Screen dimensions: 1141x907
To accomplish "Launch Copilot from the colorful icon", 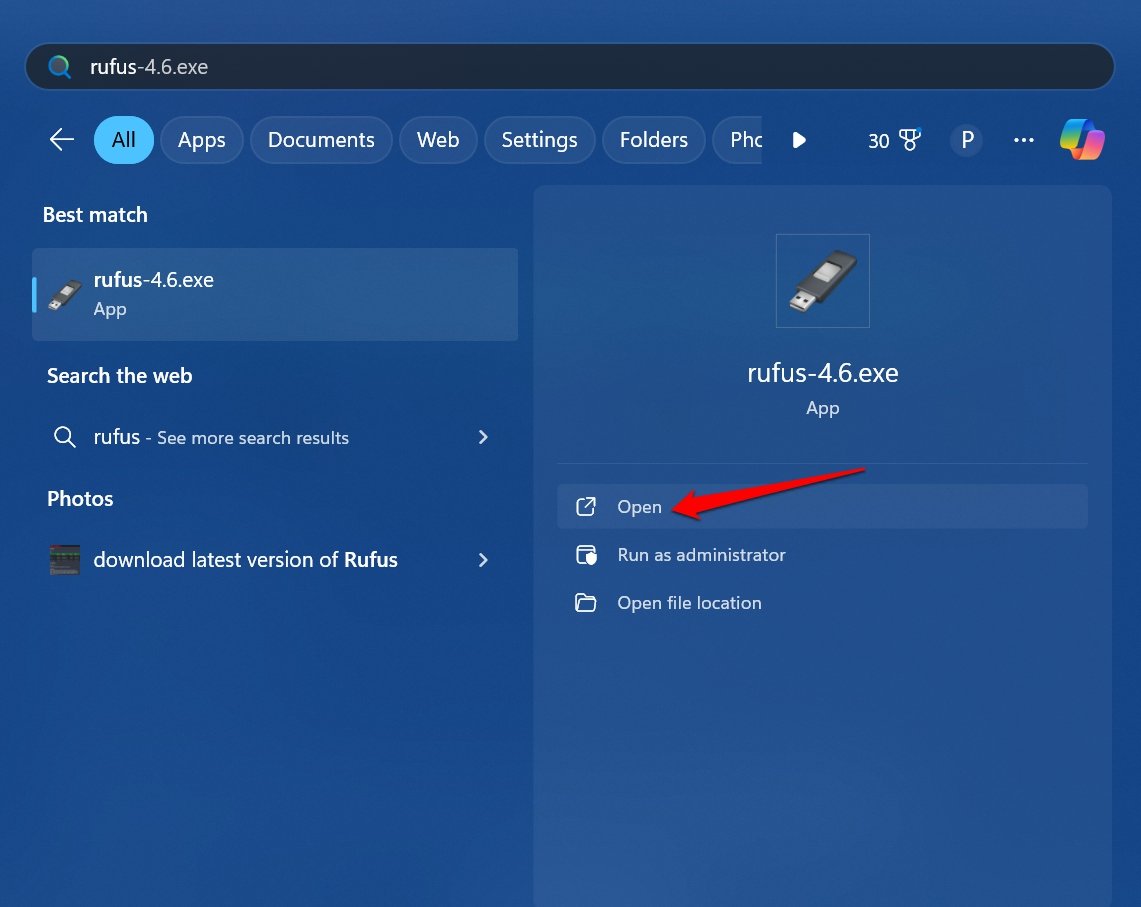I will pos(1082,139).
